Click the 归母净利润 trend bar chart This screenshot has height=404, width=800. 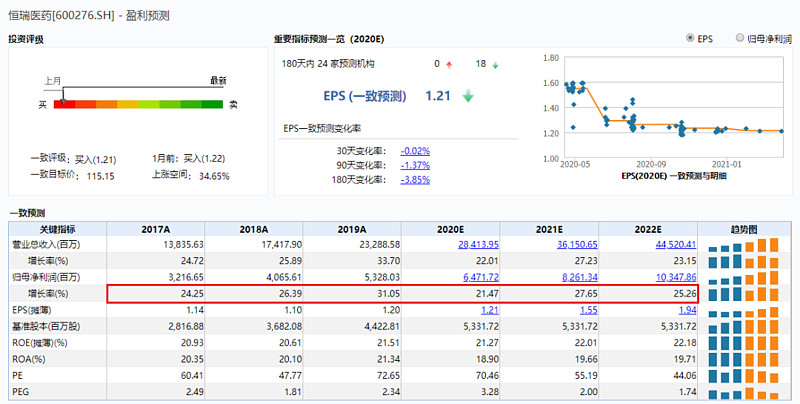743,277
